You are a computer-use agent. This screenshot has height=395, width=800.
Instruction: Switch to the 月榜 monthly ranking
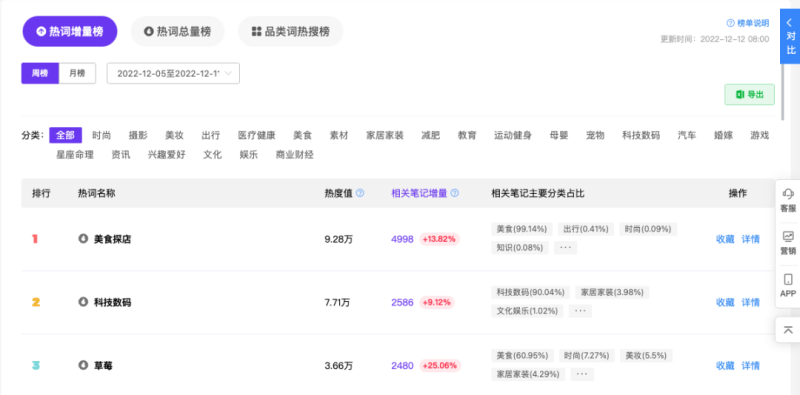point(77,73)
